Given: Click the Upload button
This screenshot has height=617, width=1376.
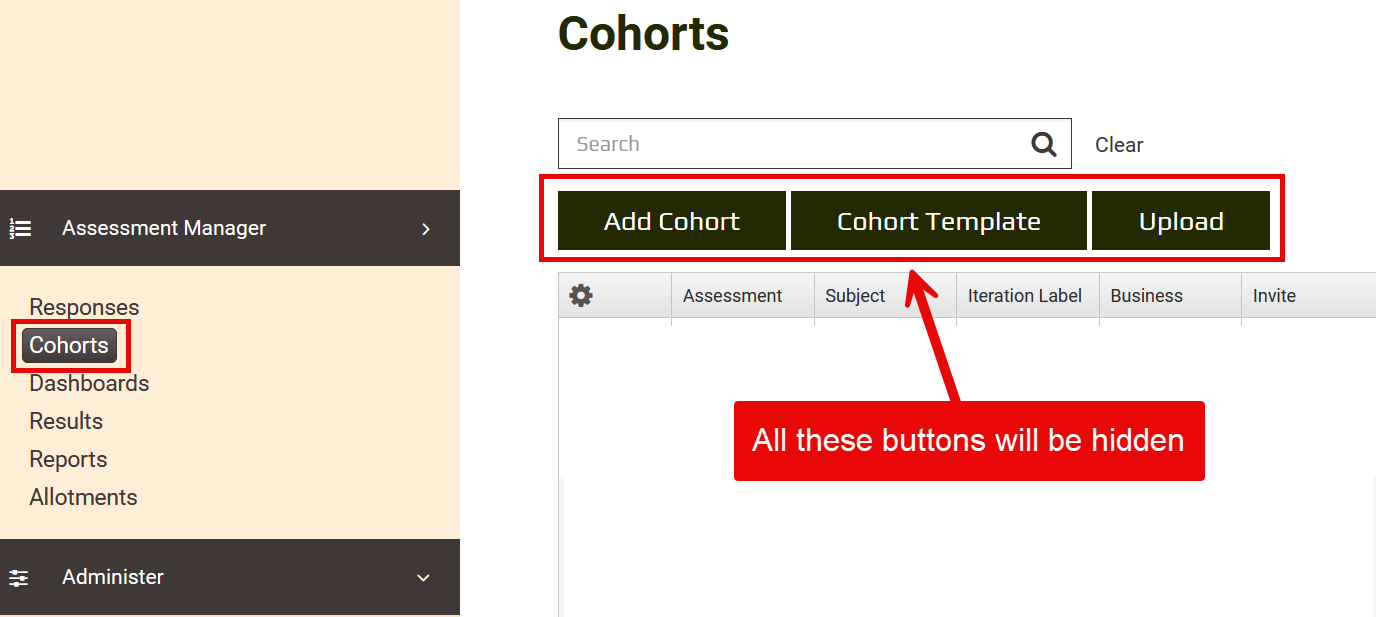Looking at the screenshot, I should click(1180, 221).
